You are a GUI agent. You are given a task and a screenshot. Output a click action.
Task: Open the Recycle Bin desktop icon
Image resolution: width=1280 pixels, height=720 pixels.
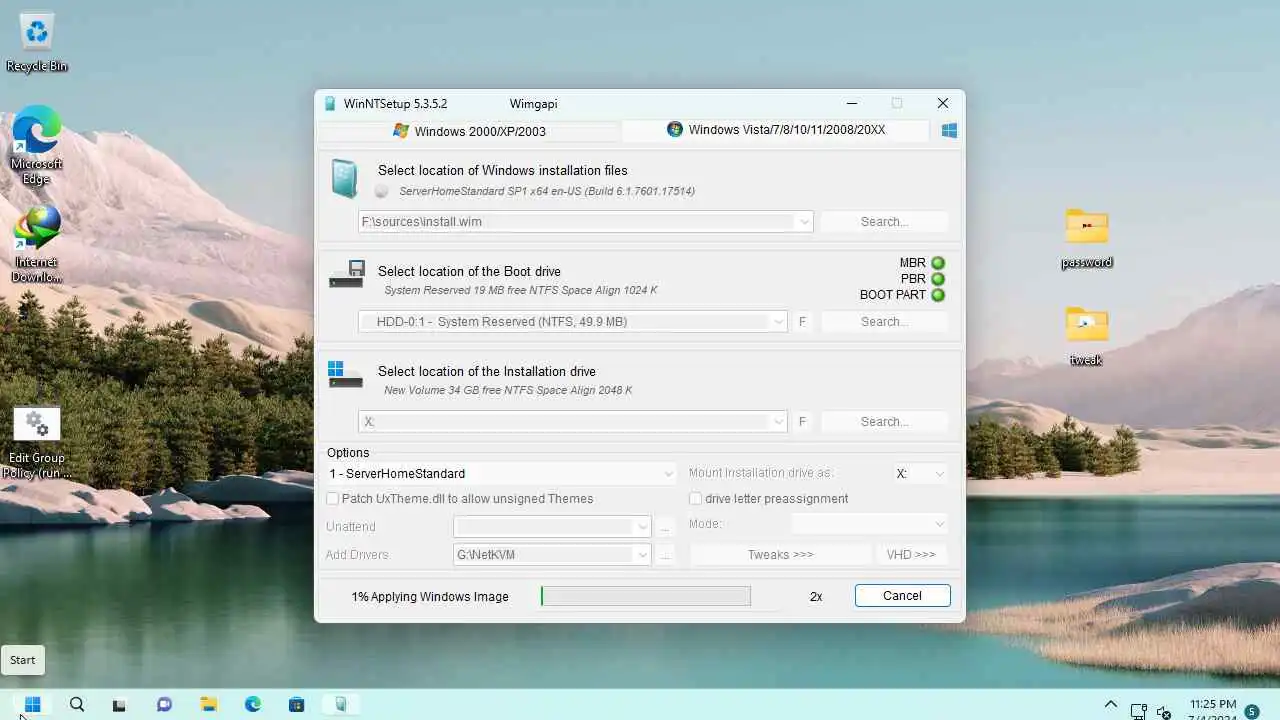coord(37,42)
